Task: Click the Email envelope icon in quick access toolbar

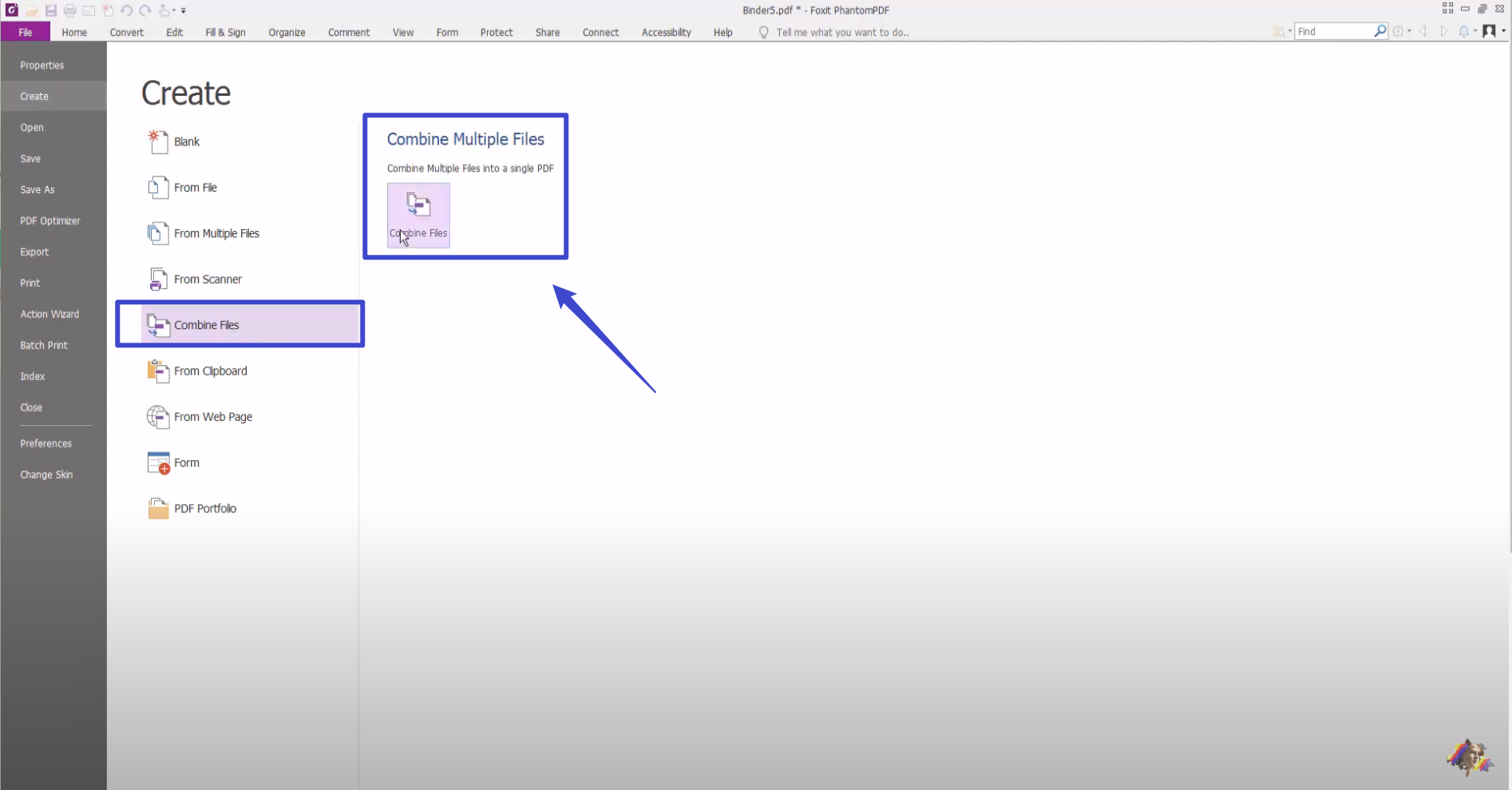Action: coord(89,11)
